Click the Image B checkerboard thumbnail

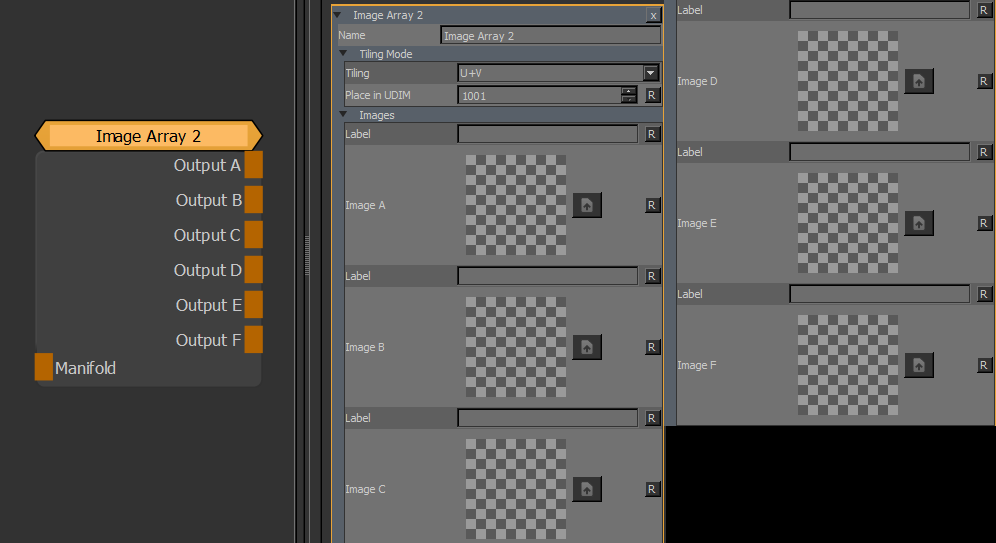pyautogui.click(x=516, y=347)
